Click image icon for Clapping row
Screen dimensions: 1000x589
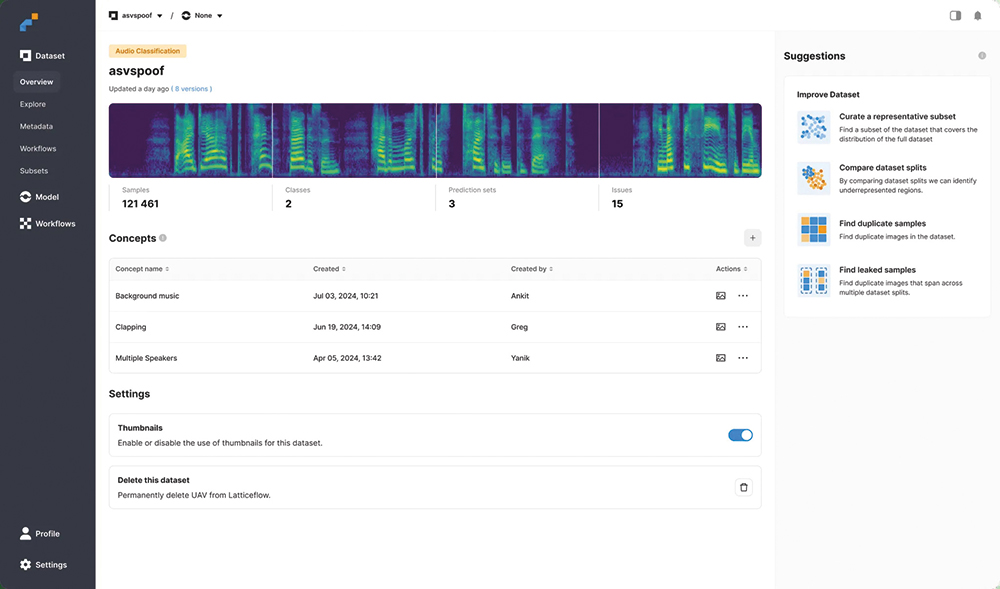721,327
